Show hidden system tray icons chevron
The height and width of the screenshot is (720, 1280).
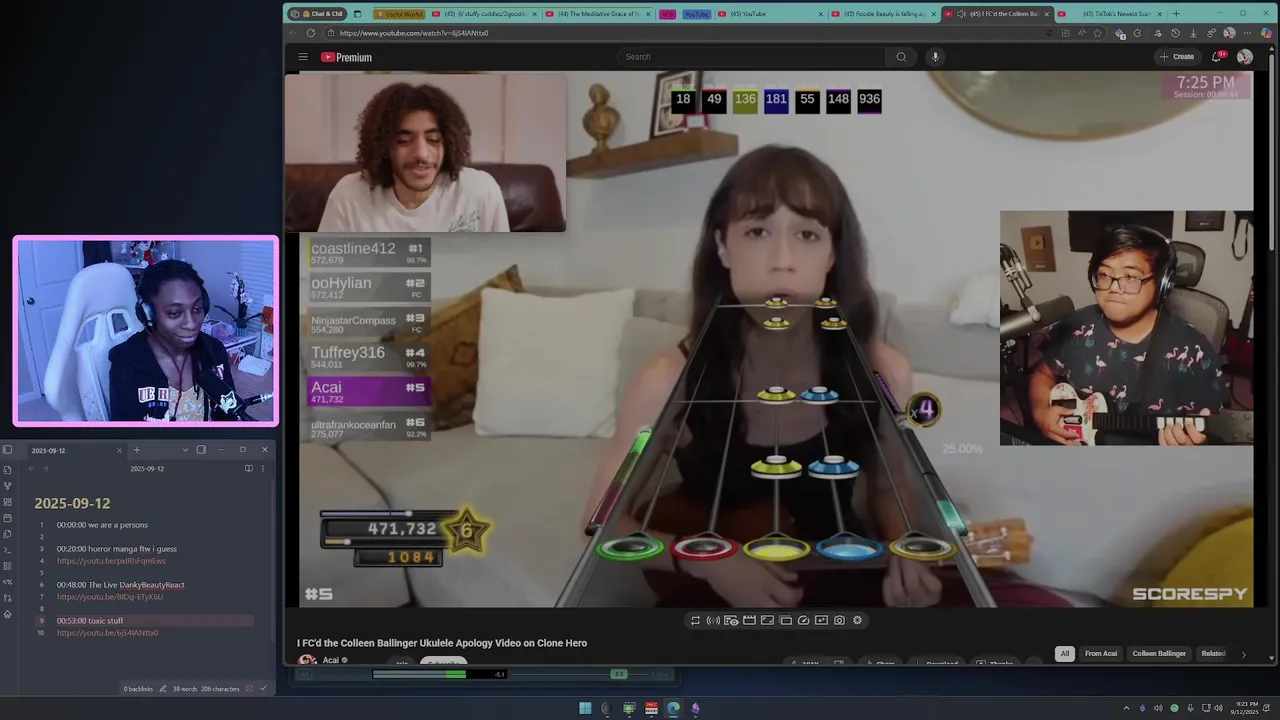[x=1126, y=708]
